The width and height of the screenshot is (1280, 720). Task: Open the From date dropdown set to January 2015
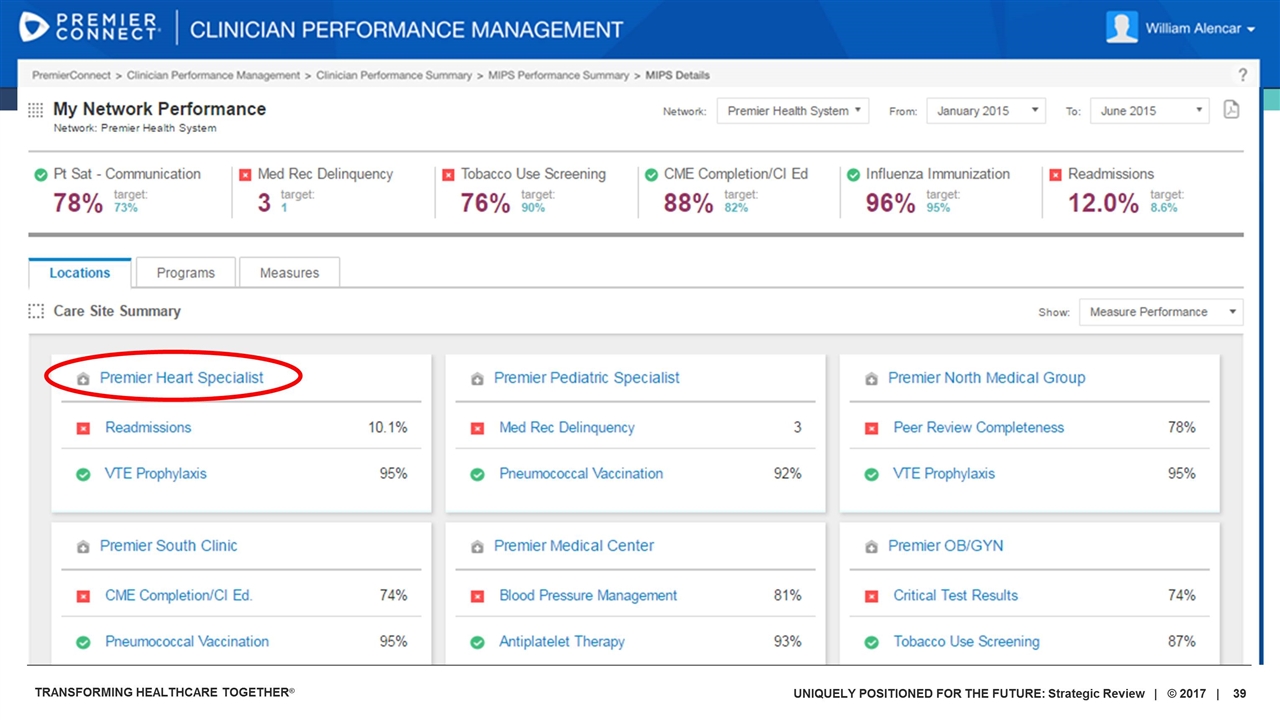tap(986, 111)
